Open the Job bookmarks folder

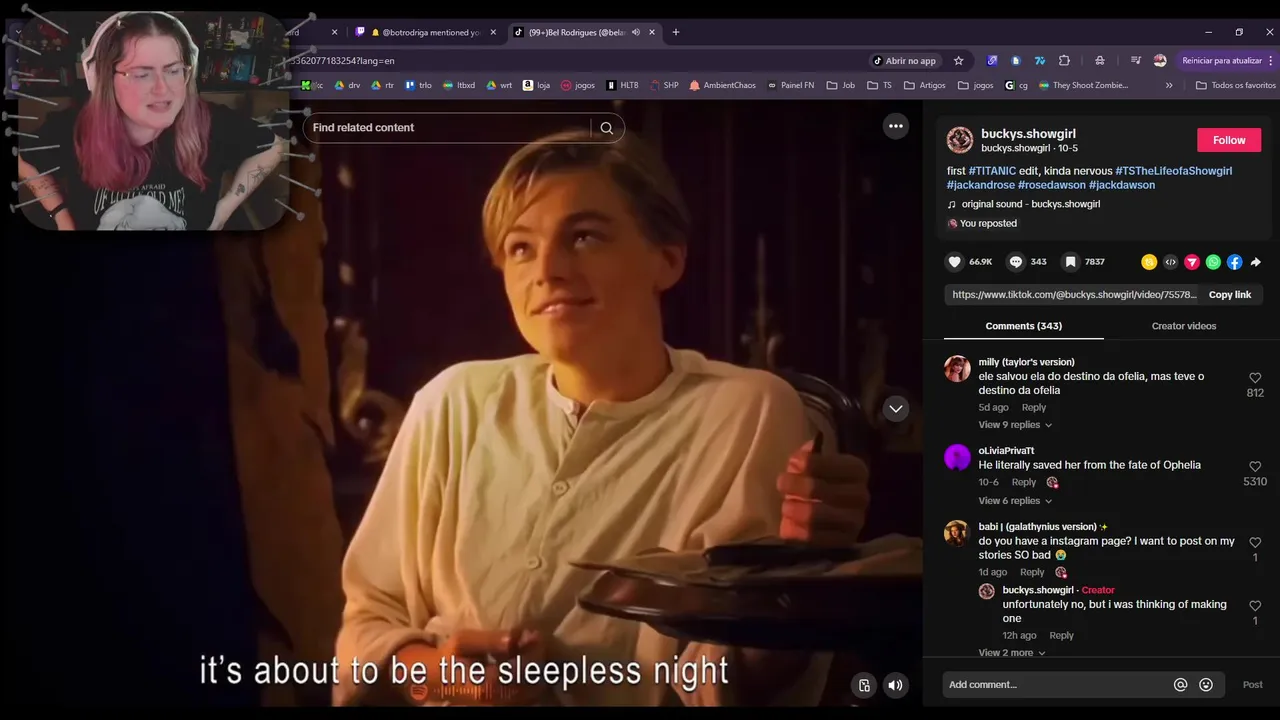[x=841, y=85]
